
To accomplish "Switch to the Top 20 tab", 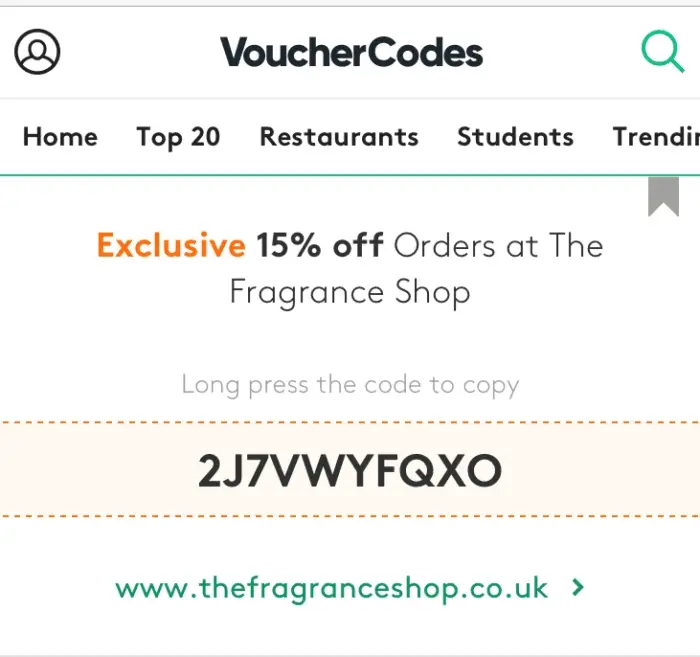I will 178,137.
